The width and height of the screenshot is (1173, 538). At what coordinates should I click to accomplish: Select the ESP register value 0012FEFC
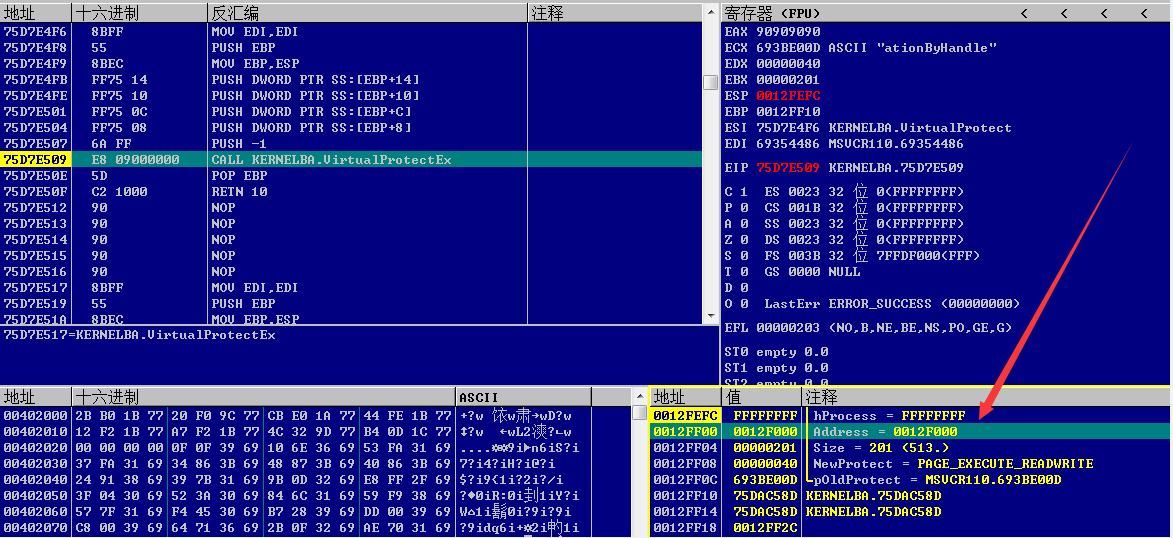(788, 96)
